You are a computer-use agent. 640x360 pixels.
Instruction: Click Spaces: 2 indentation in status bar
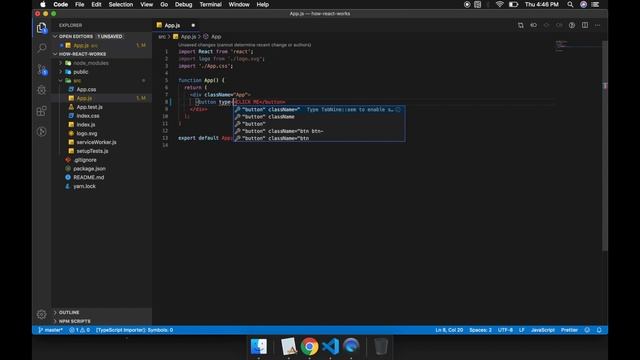pyautogui.click(x=480, y=330)
